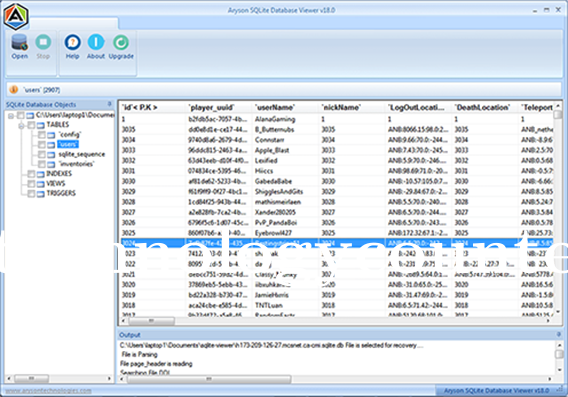568x397 pixels.
Task: Click the 'LogOutLocati...' column header
Action: click(419, 107)
